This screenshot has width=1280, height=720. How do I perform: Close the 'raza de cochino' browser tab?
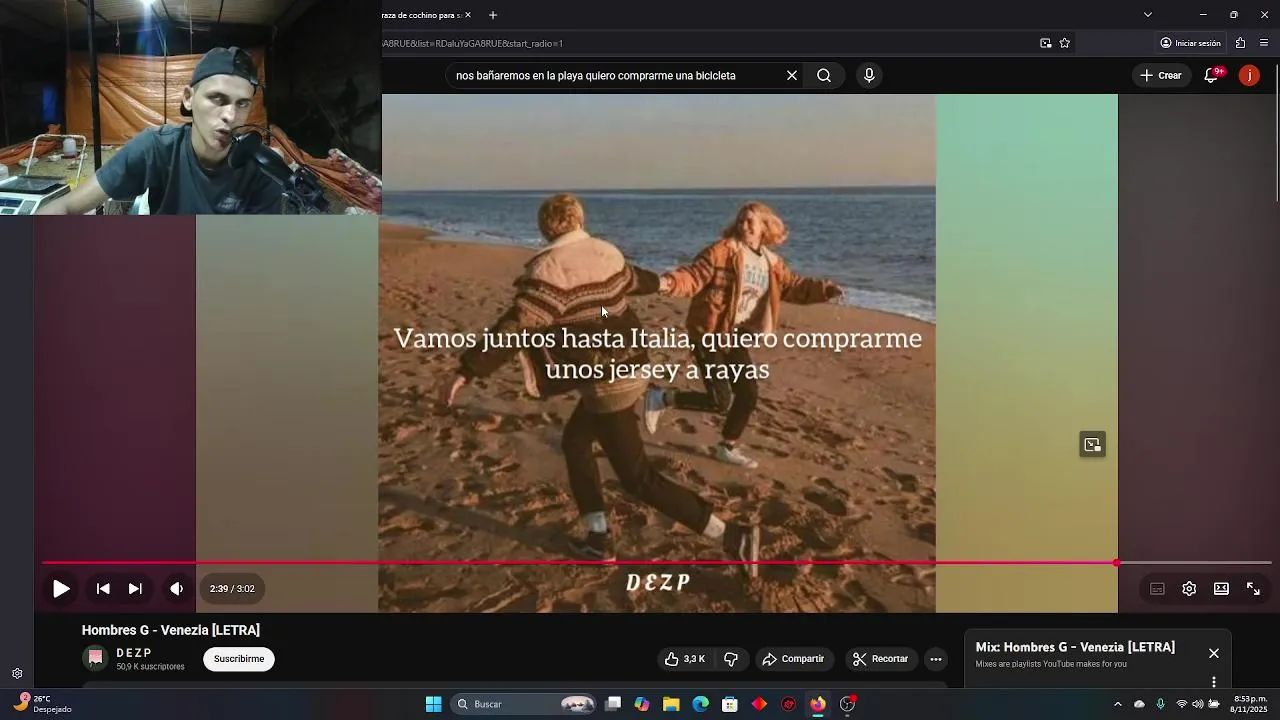[x=467, y=15]
